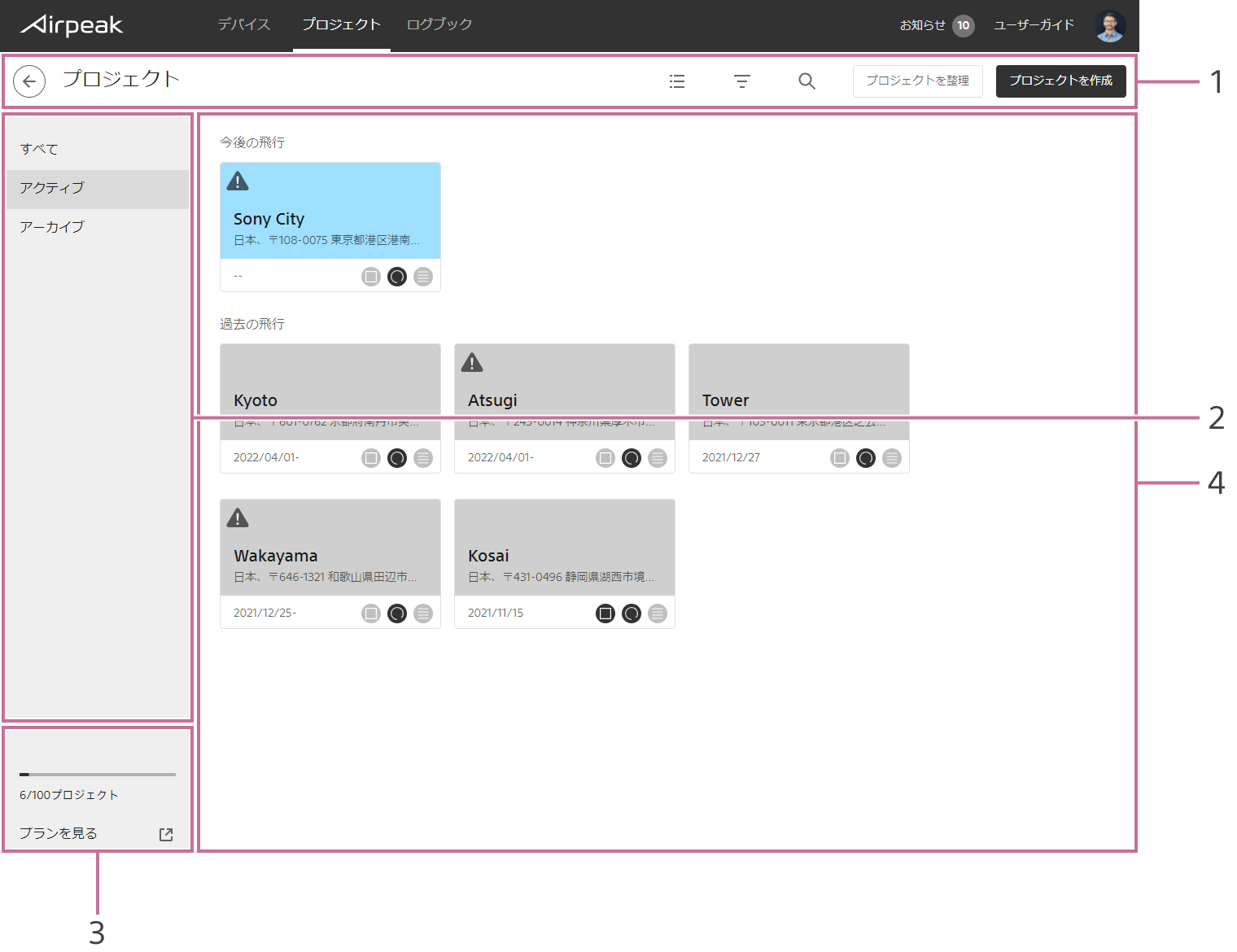This screenshot has height=952, width=1237.
Task: Switch to list view icon
Action: coord(677,81)
